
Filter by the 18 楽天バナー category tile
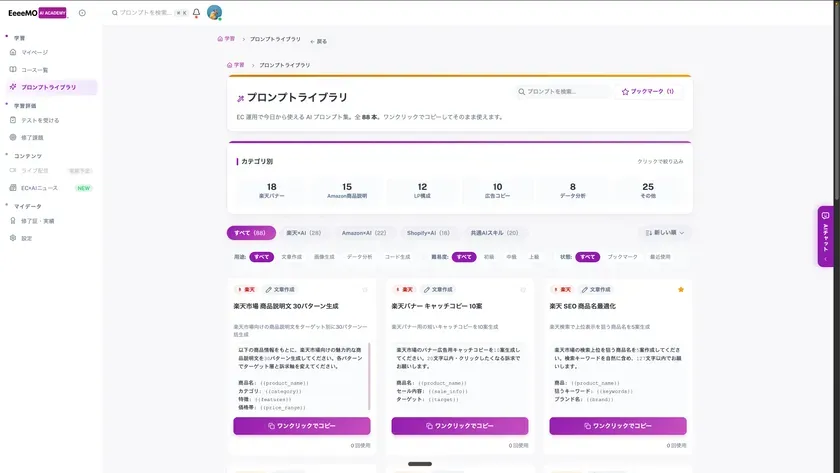click(272, 190)
